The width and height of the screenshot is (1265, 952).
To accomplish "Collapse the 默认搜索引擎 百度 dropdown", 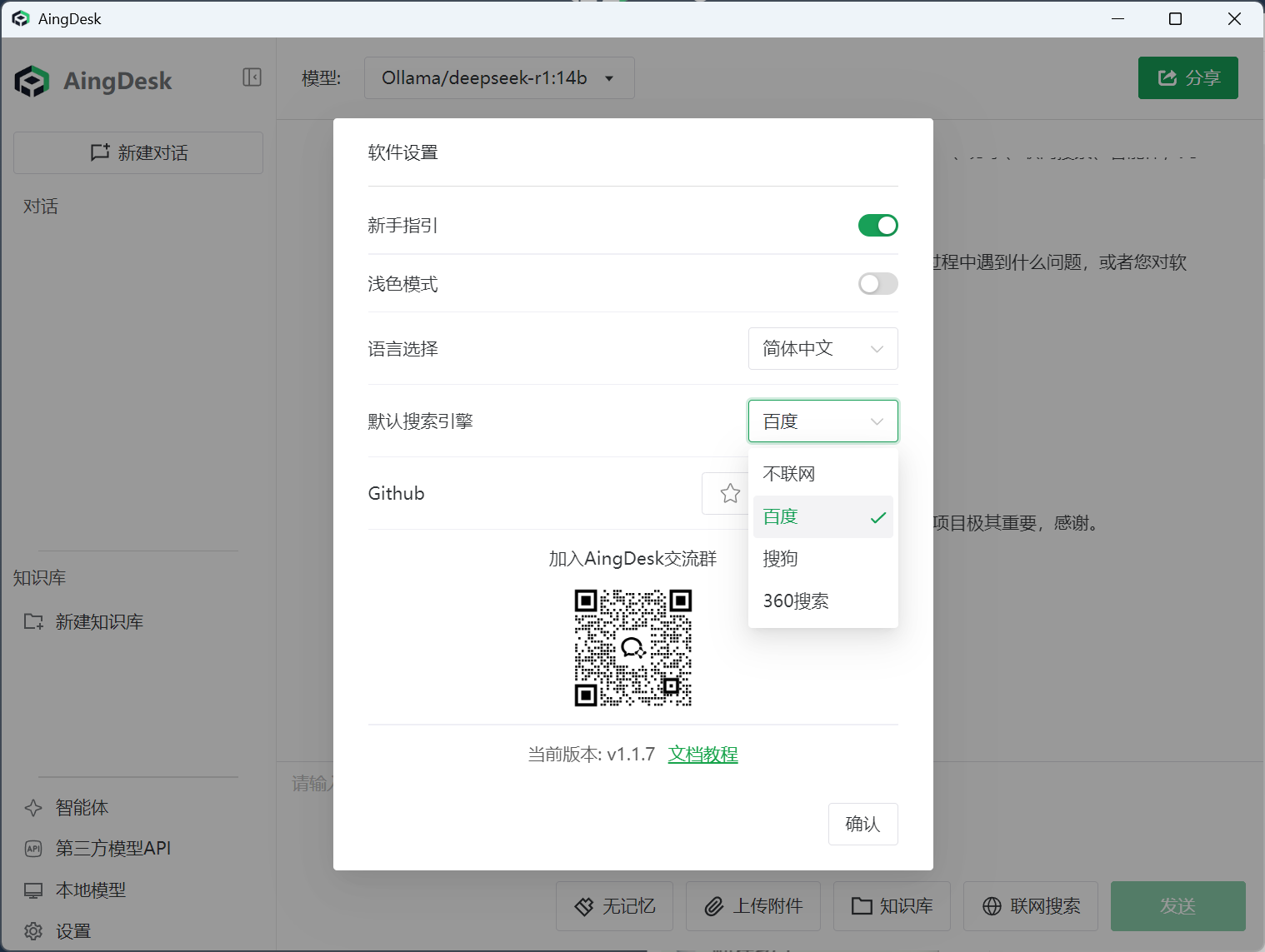I will point(822,421).
